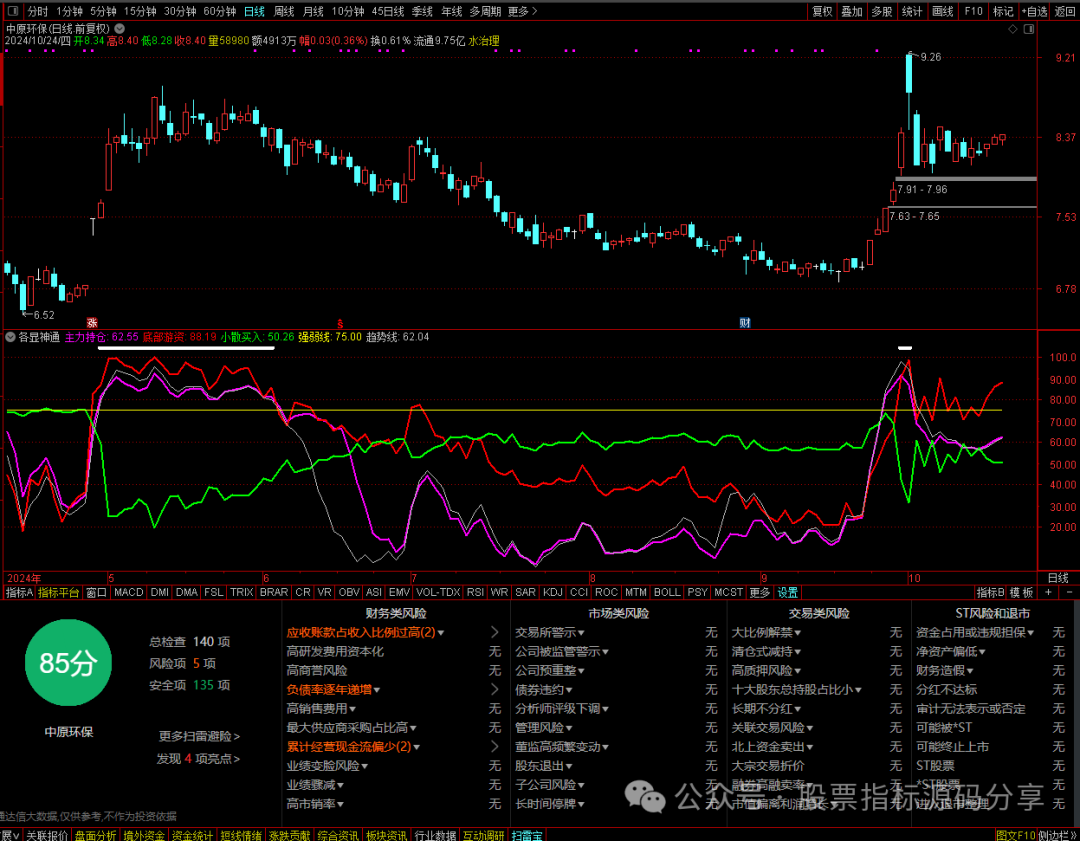Open indicator 设置 settings
1080x841 pixels.
pos(787,592)
